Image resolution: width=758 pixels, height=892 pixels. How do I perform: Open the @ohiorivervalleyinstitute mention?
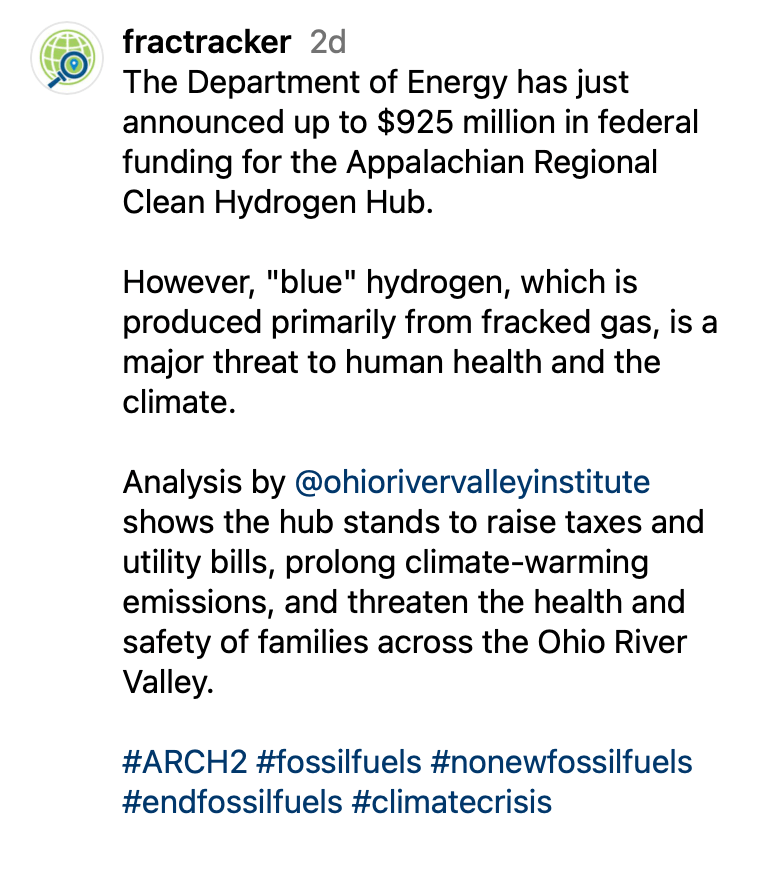(x=473, y=483)
